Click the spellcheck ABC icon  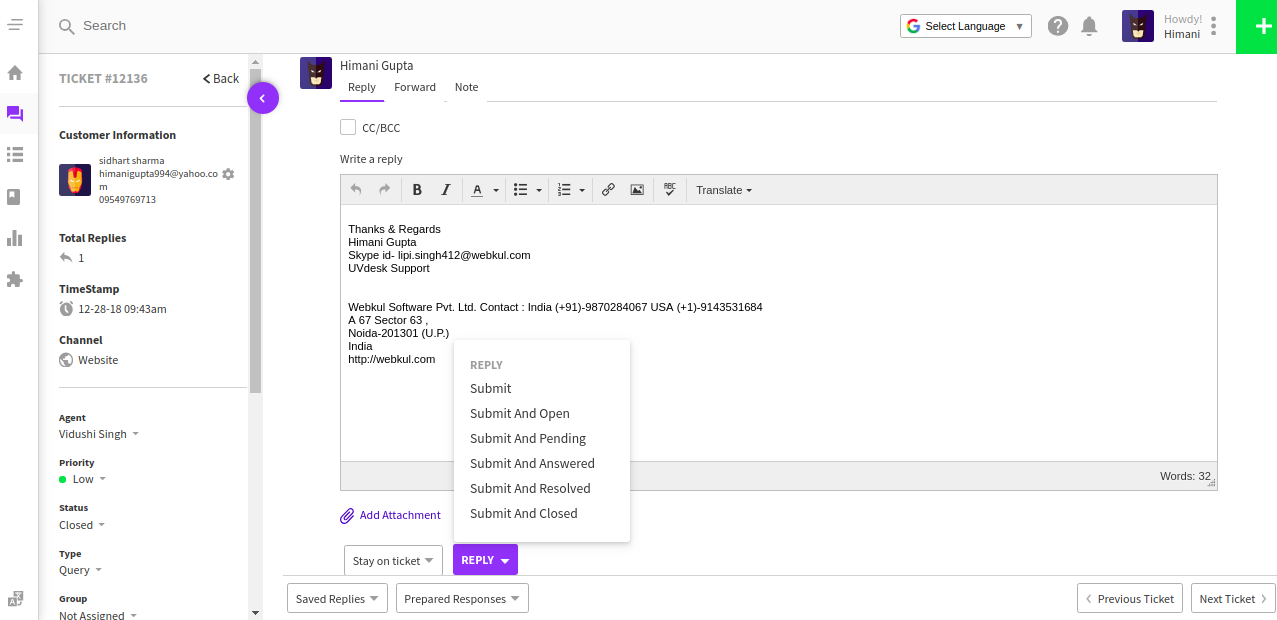pyautogui.click(x=670, y=190)
